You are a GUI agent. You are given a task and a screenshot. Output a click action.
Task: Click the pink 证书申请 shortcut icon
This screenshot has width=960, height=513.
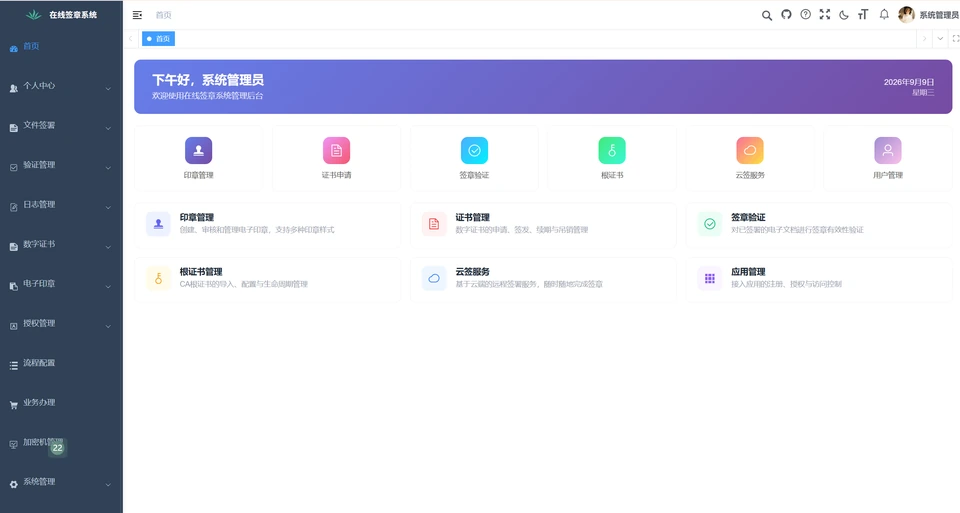point(336,151)
